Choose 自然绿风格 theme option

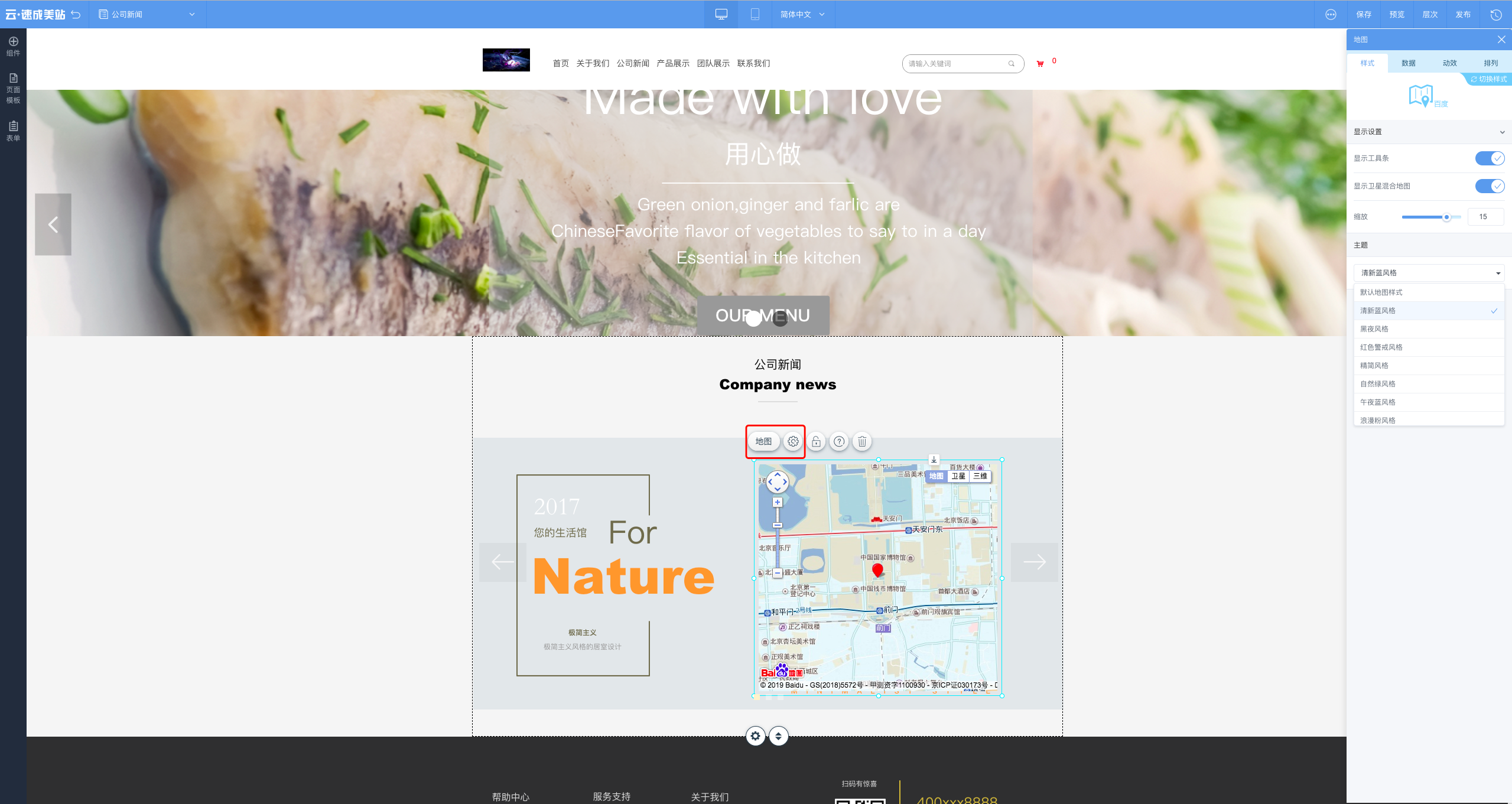(x=1429, y=384)
